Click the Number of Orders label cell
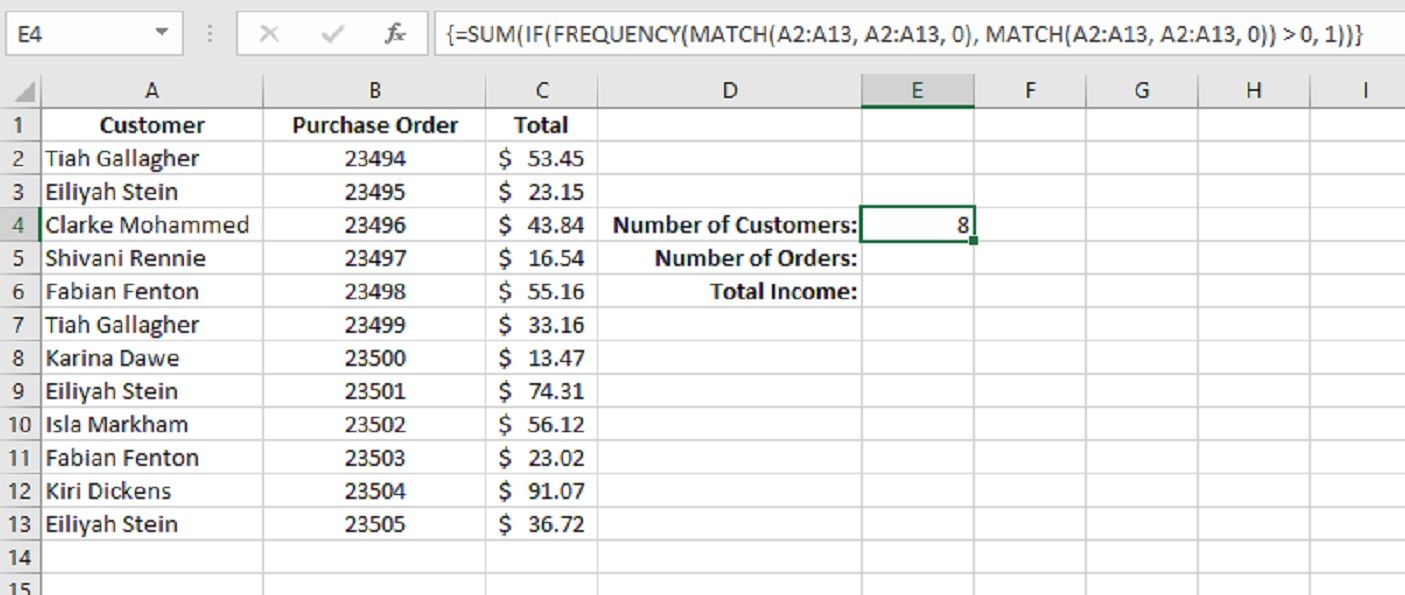Image resolution: width=1405 pixels, height=595 pixels. point(729,258)
